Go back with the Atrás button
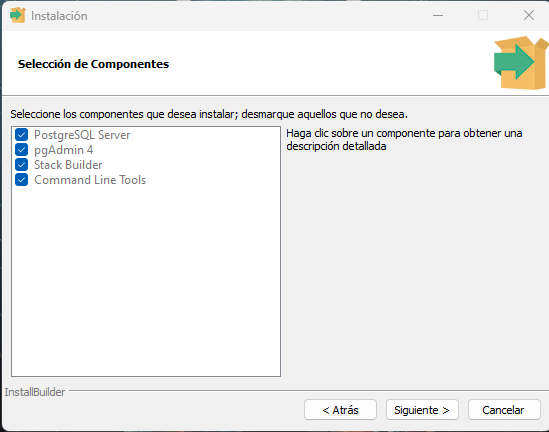The height and width of the screenshot is (432, 549). (340, 410)
